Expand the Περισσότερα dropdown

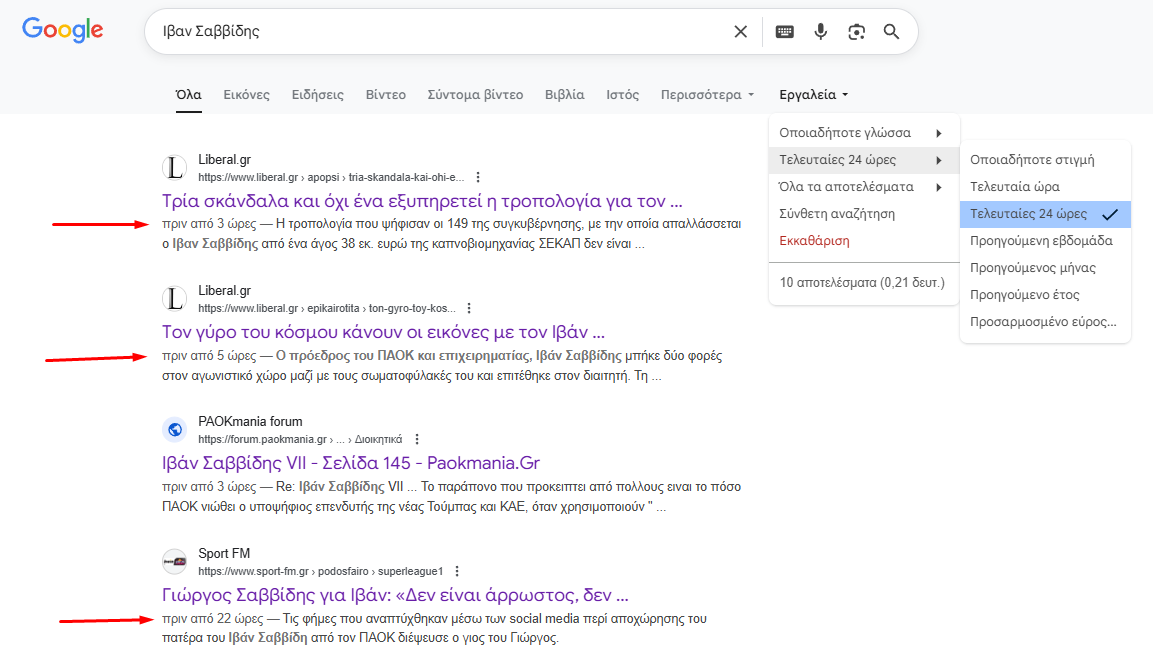[707, 95]
